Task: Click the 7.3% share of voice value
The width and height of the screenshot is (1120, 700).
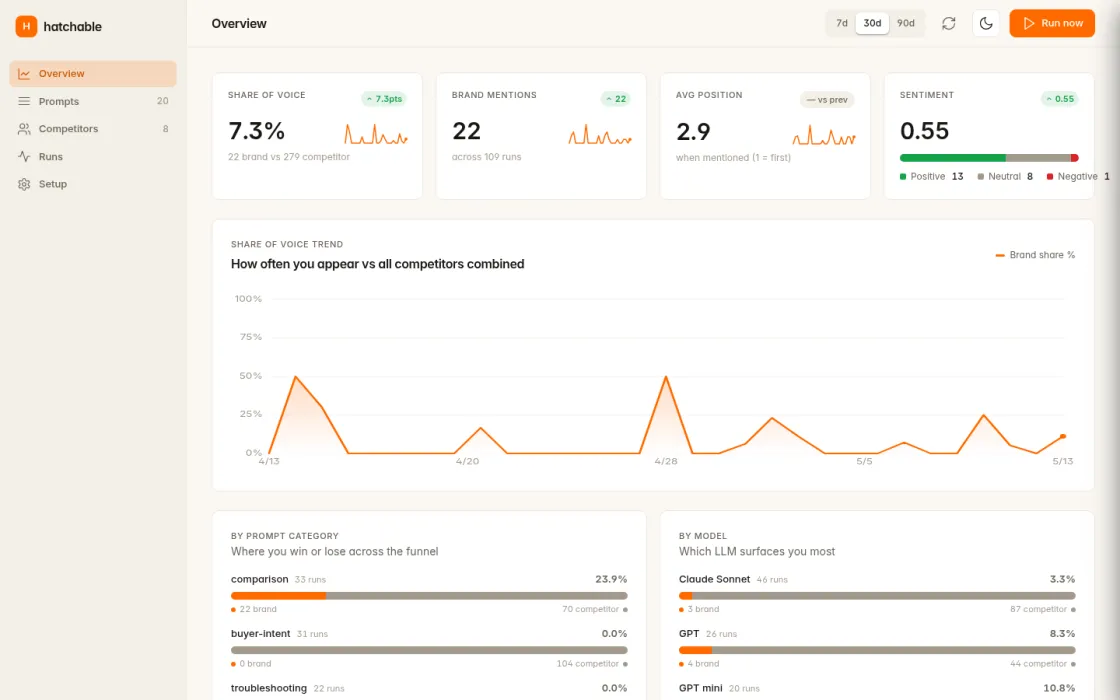Action: tap(256, 131)
